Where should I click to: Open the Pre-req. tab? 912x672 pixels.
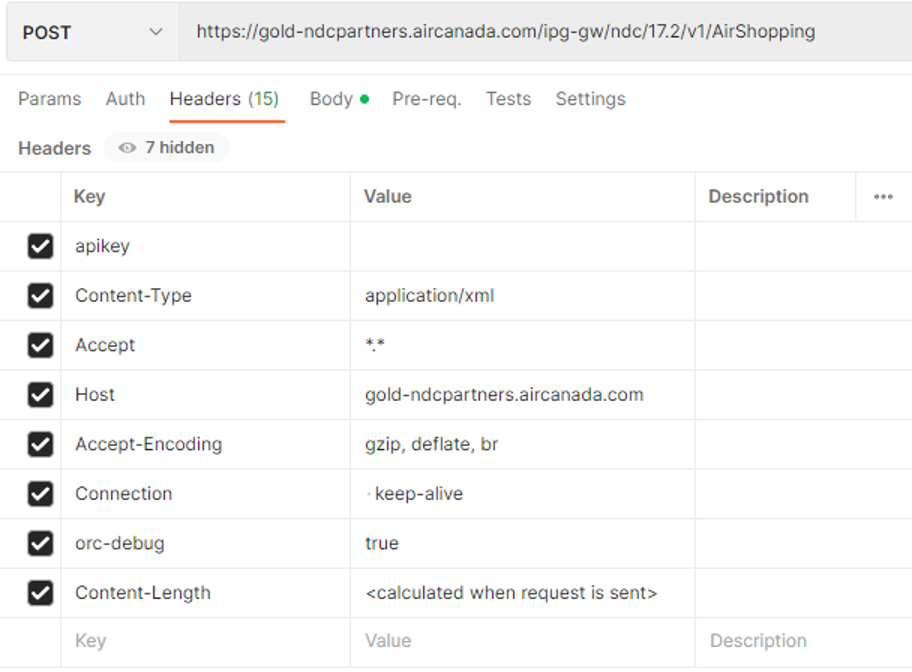coord(426,99)
